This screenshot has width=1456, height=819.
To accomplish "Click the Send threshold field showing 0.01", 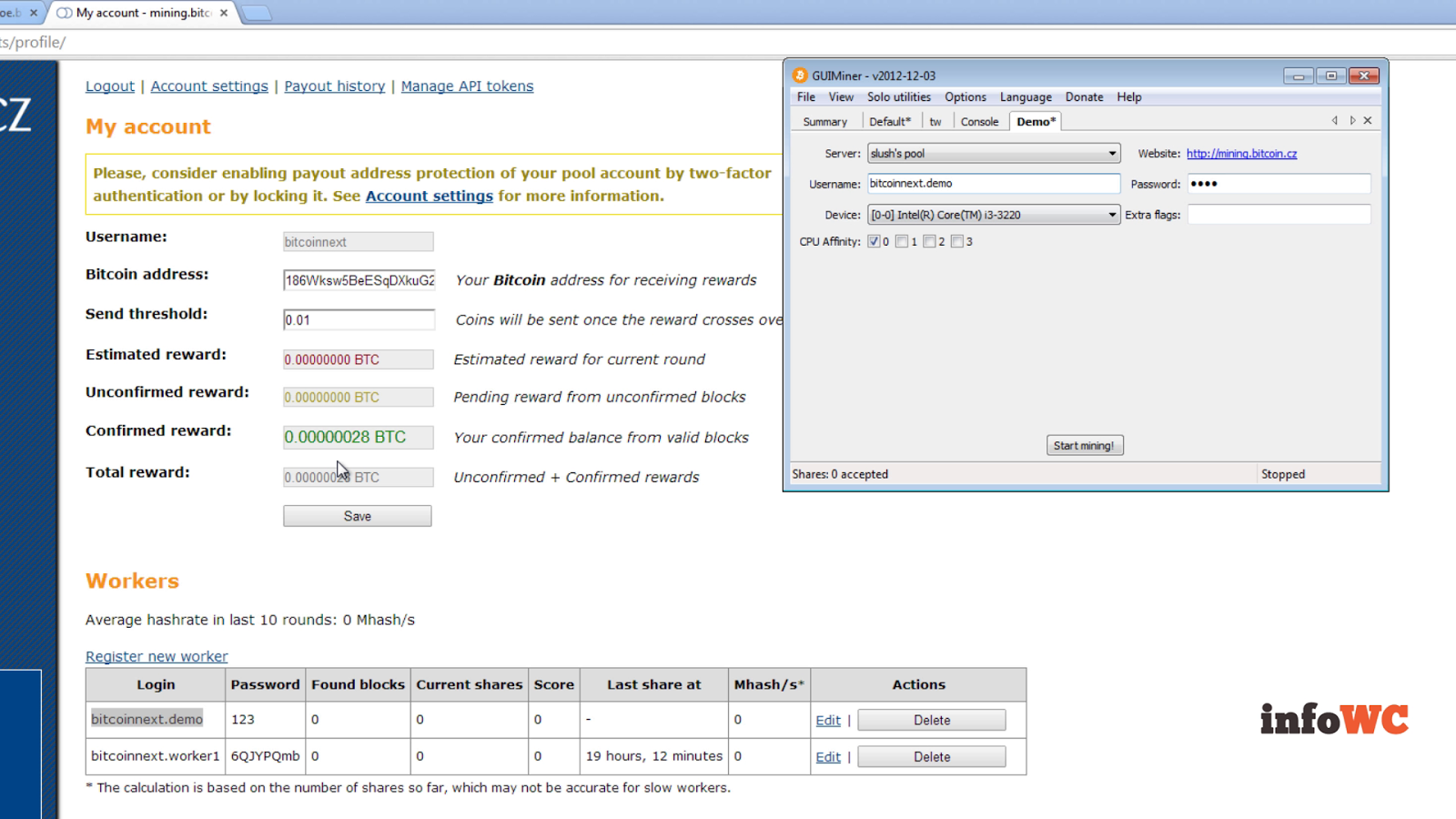I will pyautogui.click(x=359, y=319).
